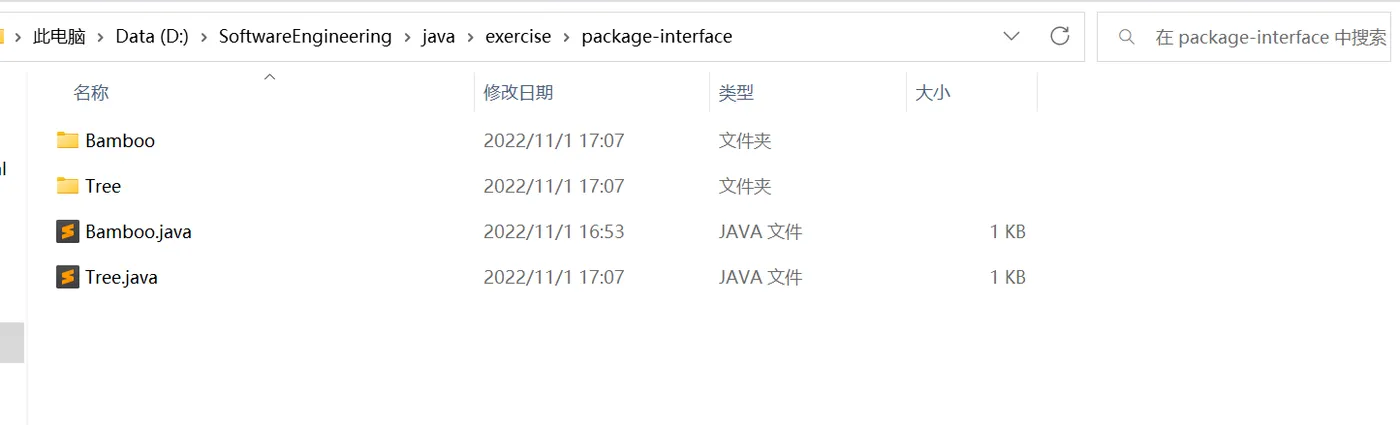Sort files by 类型 column header
This screenshot has height=425, width=1400.
(736, 93)
